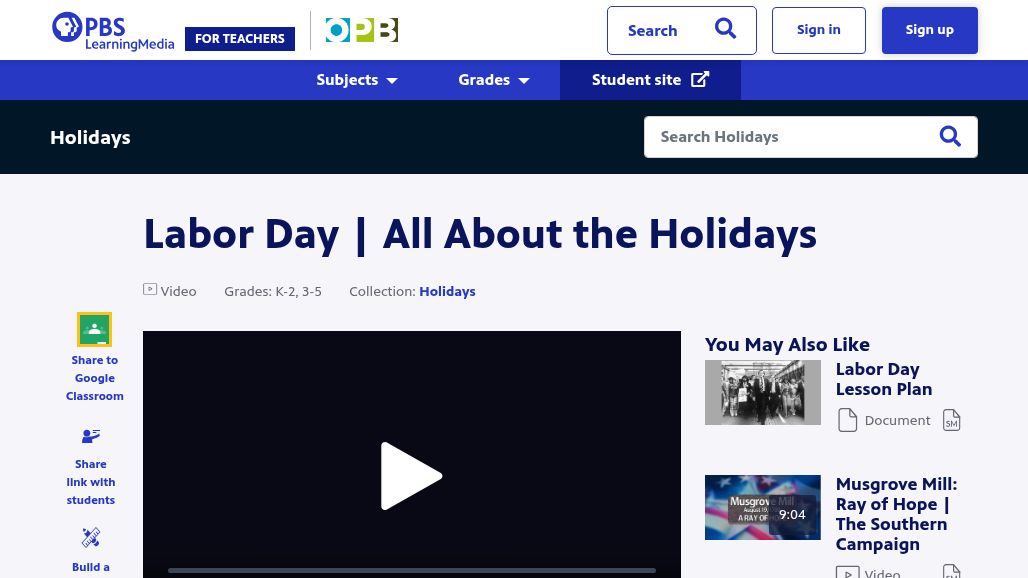Click the 'Grades: K-2, 3-5' text

273,292
